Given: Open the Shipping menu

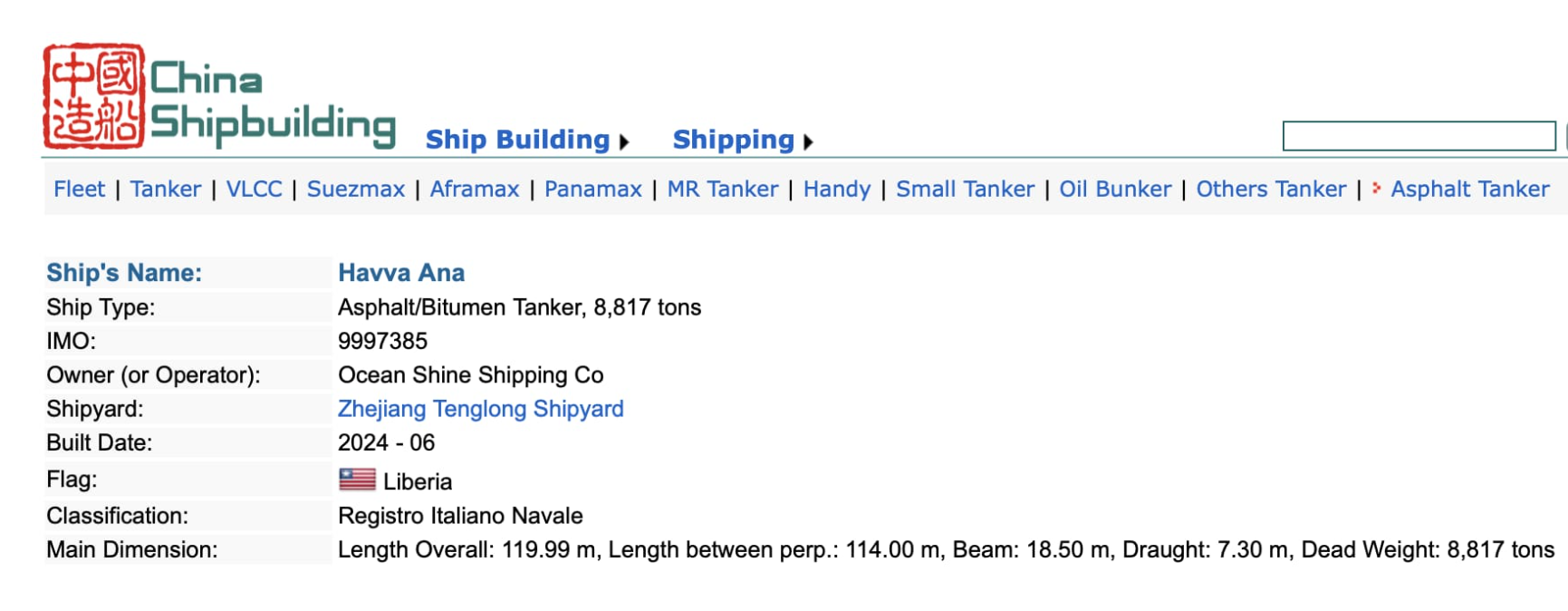Looking at the screenshot, I should coord(733,140).
